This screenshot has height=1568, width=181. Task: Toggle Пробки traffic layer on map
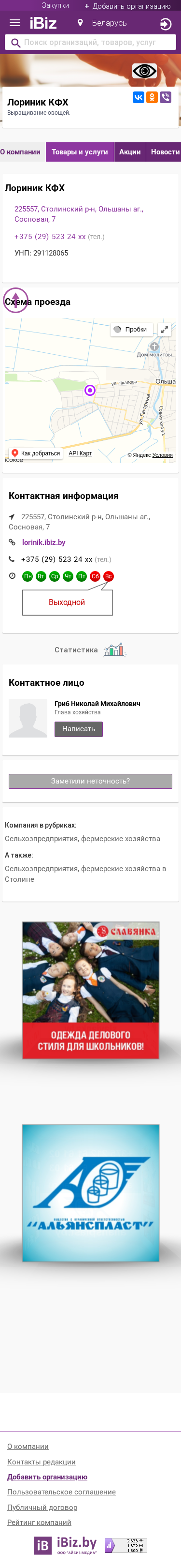(x=131, y=329)
